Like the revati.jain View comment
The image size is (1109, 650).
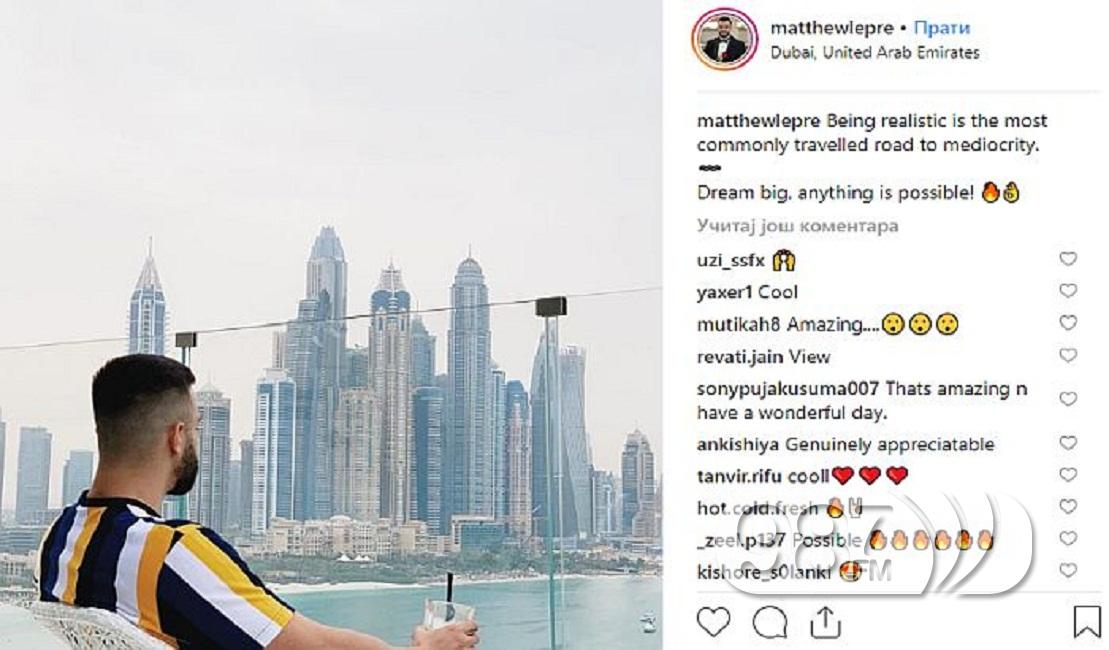pos(1068,355)
